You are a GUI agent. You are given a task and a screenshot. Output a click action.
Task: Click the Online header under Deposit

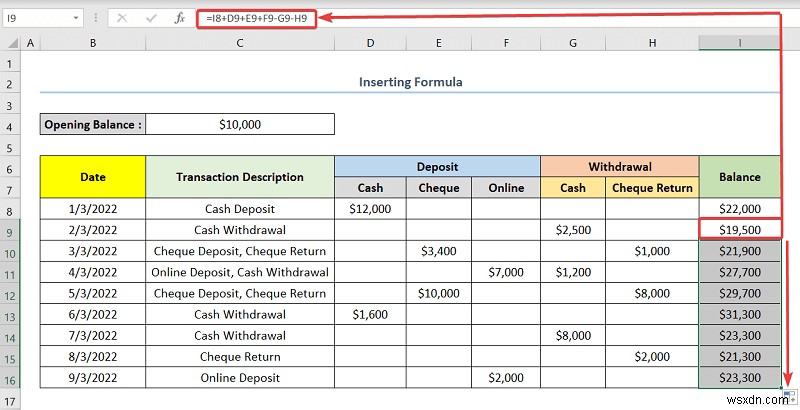(506, 188)
